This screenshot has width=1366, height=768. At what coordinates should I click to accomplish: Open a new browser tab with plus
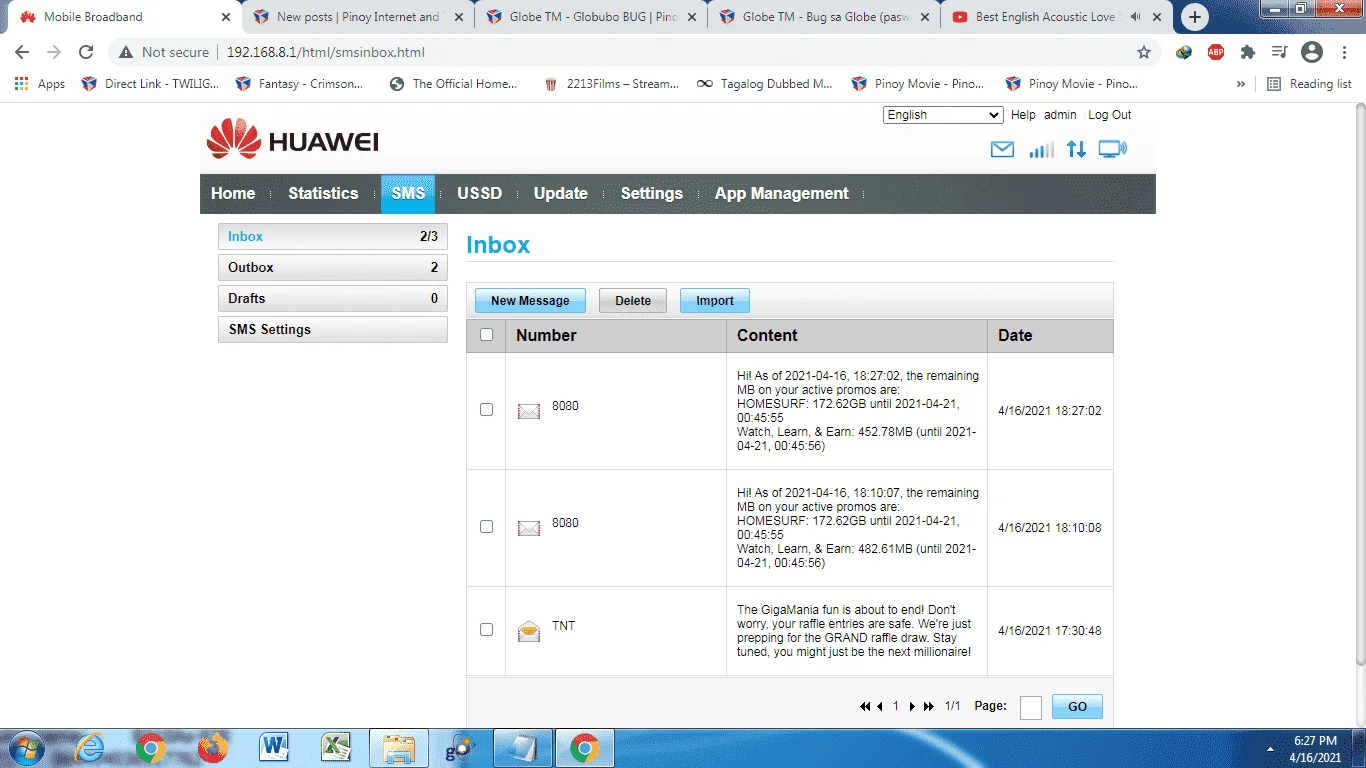[1195, 17]
